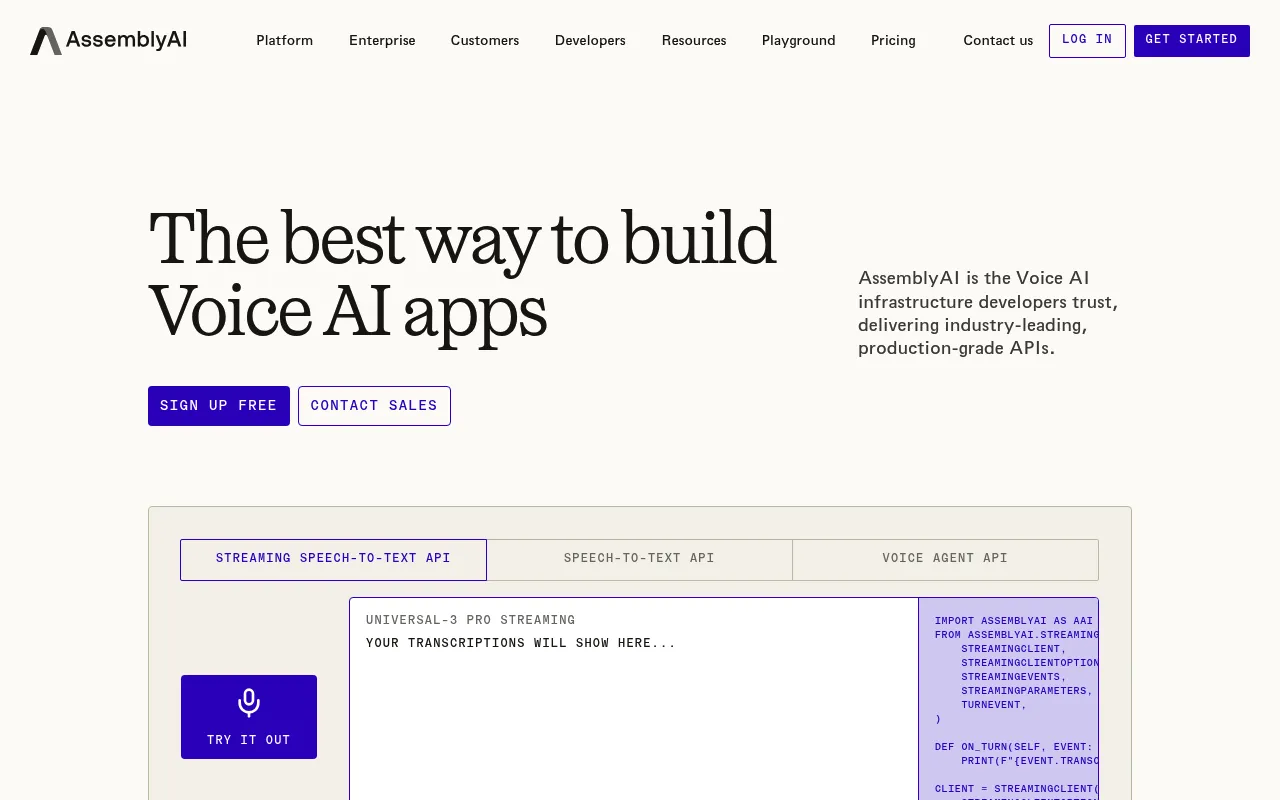The height and width of the screenshot is (800, 1280).
Task: Open the Platform menu
Action: pos(284,41)
